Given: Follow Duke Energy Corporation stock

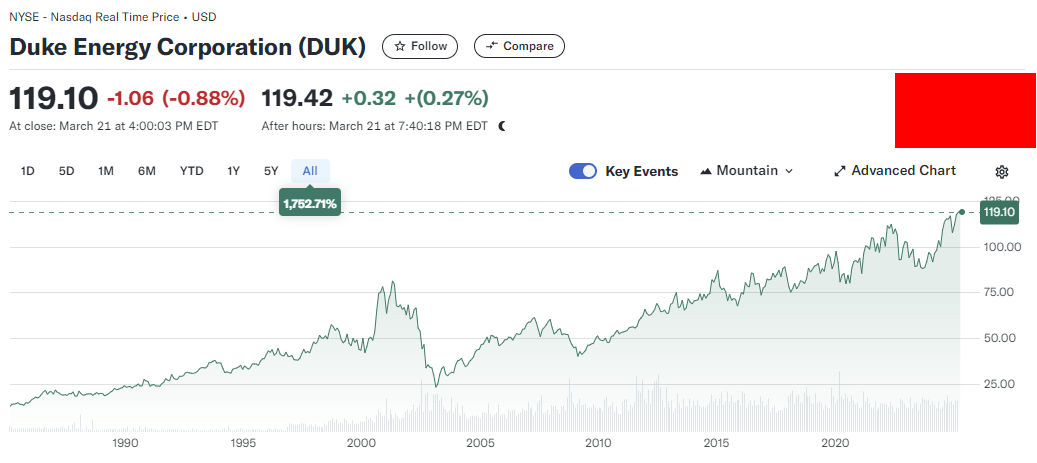Looking at the screenshot, I should pos(420,46).
